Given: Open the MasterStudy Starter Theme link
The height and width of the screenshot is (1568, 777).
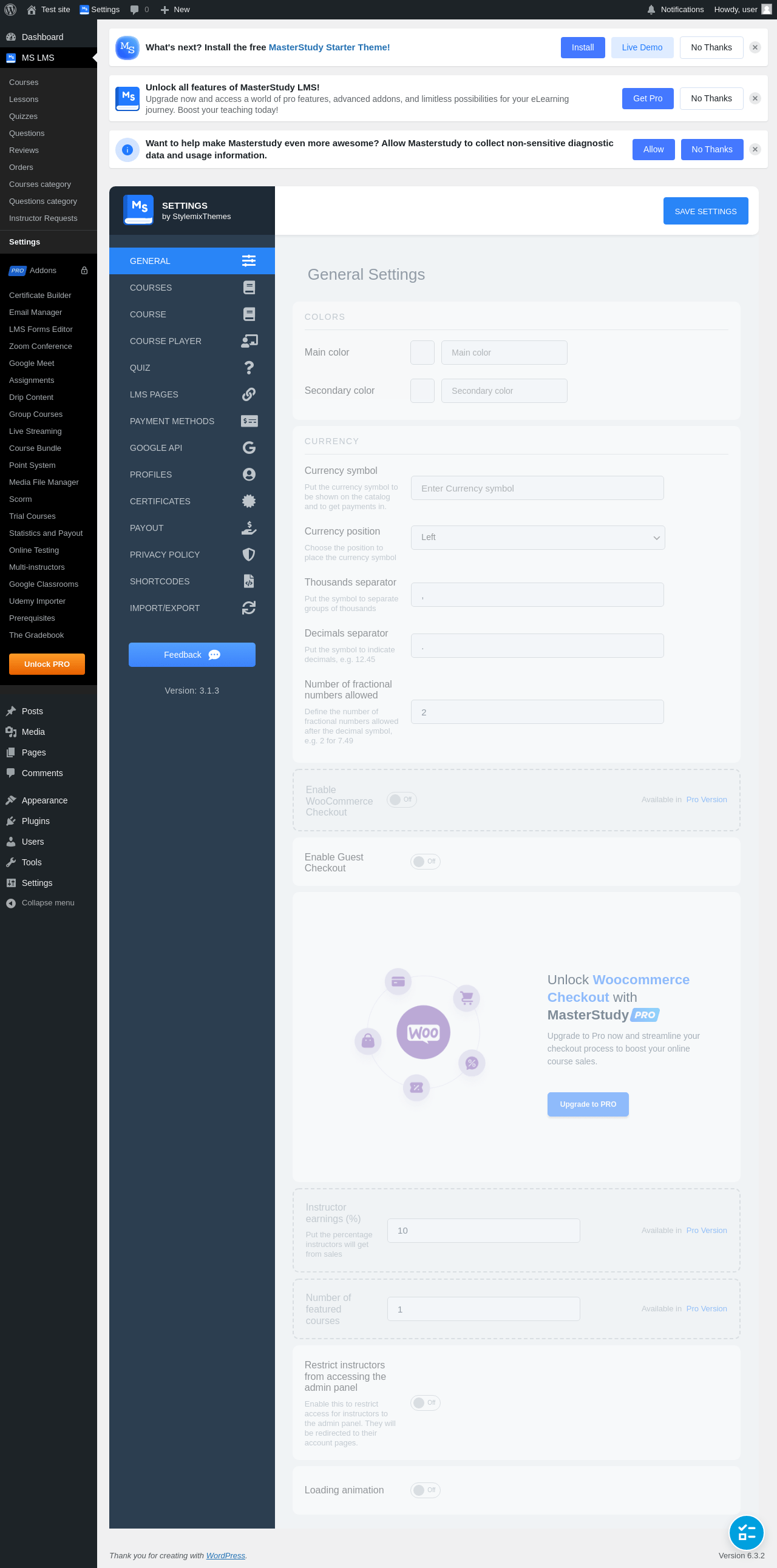Looking at the screenshot, I should pyautogui.click(x=330, y=47).
